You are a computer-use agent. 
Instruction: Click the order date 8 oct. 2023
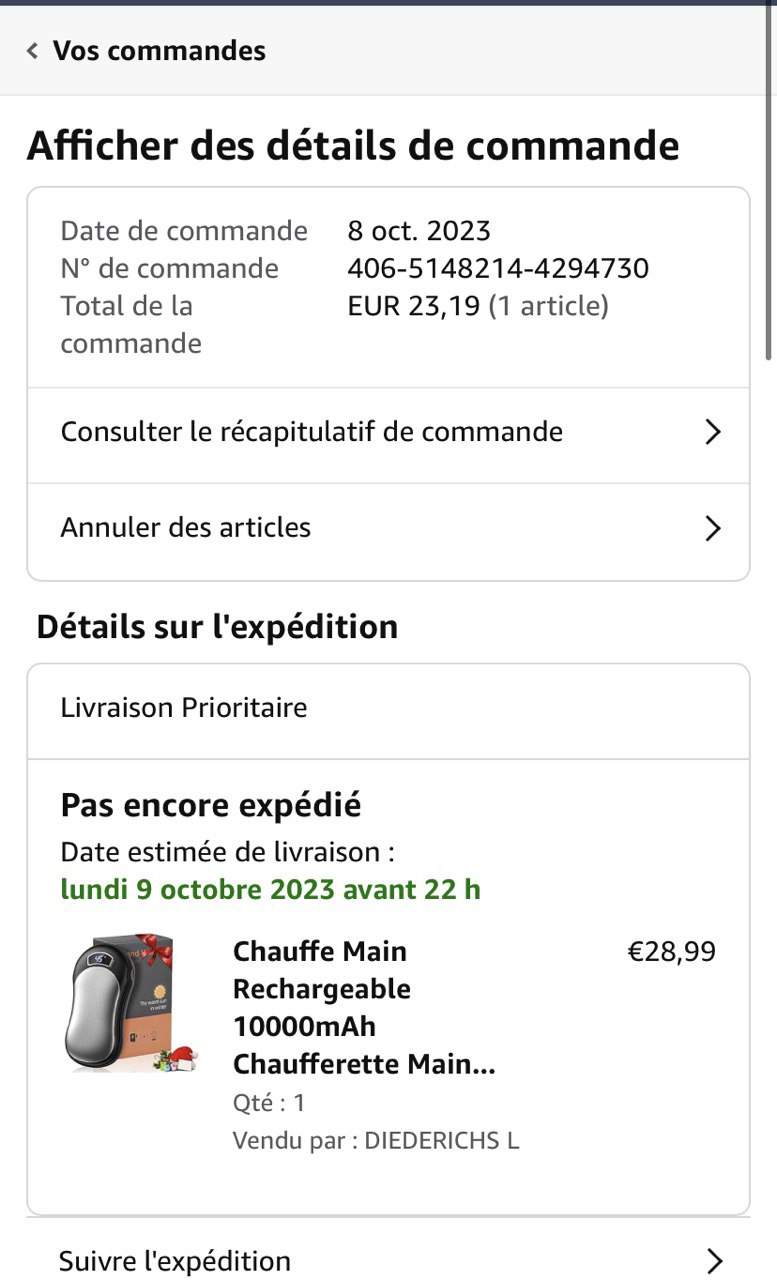419,231
